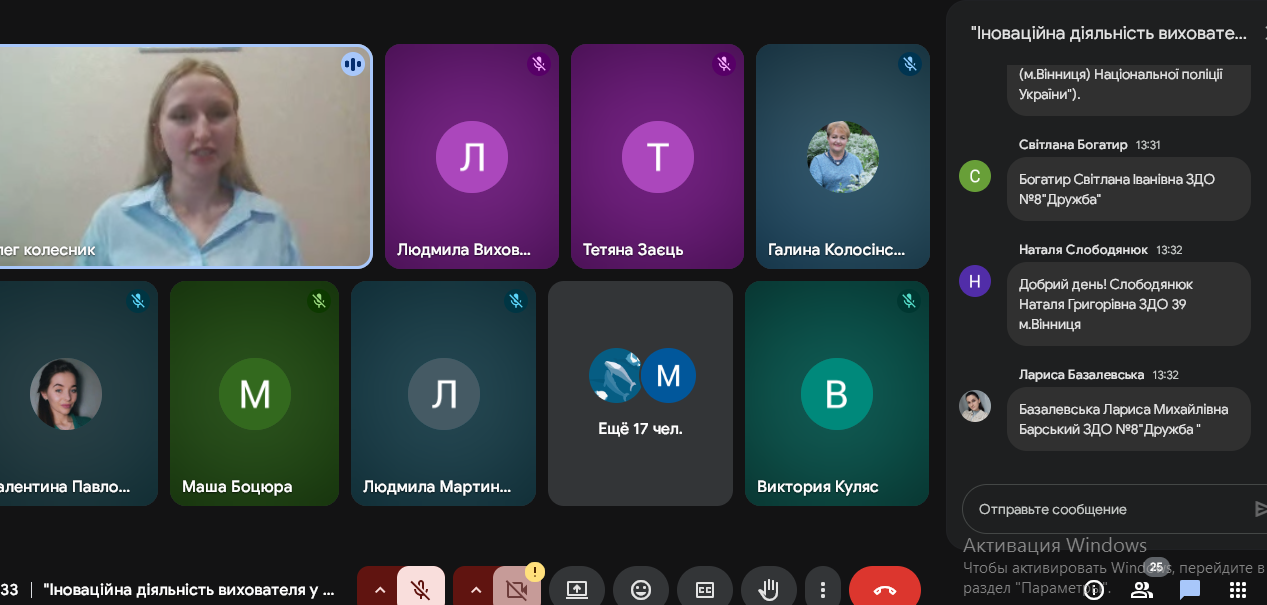Click Лариса Базалевська avatar in chat
Image resolution: width=1267 pixels, height=605 pixels.
[x=974, y=406]
